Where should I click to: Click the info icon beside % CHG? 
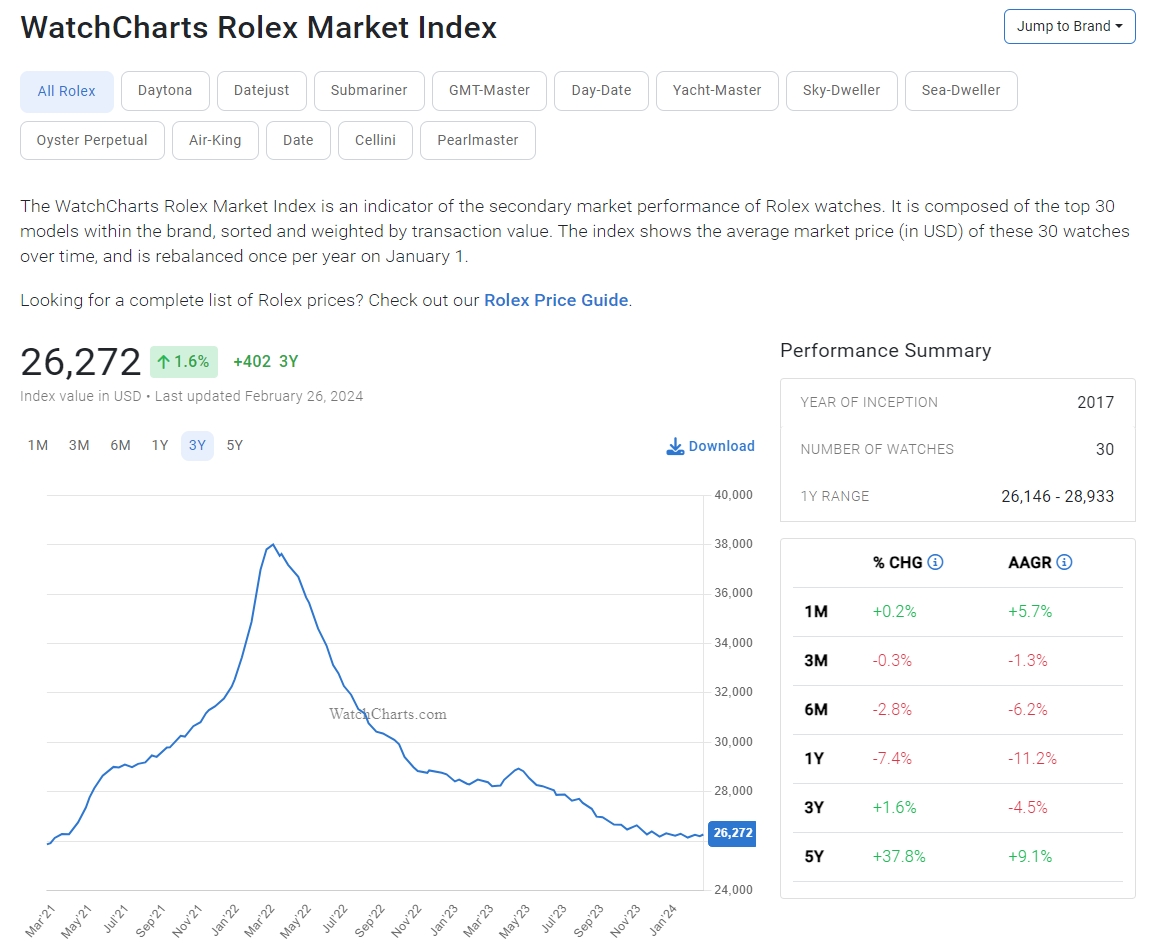935,562
